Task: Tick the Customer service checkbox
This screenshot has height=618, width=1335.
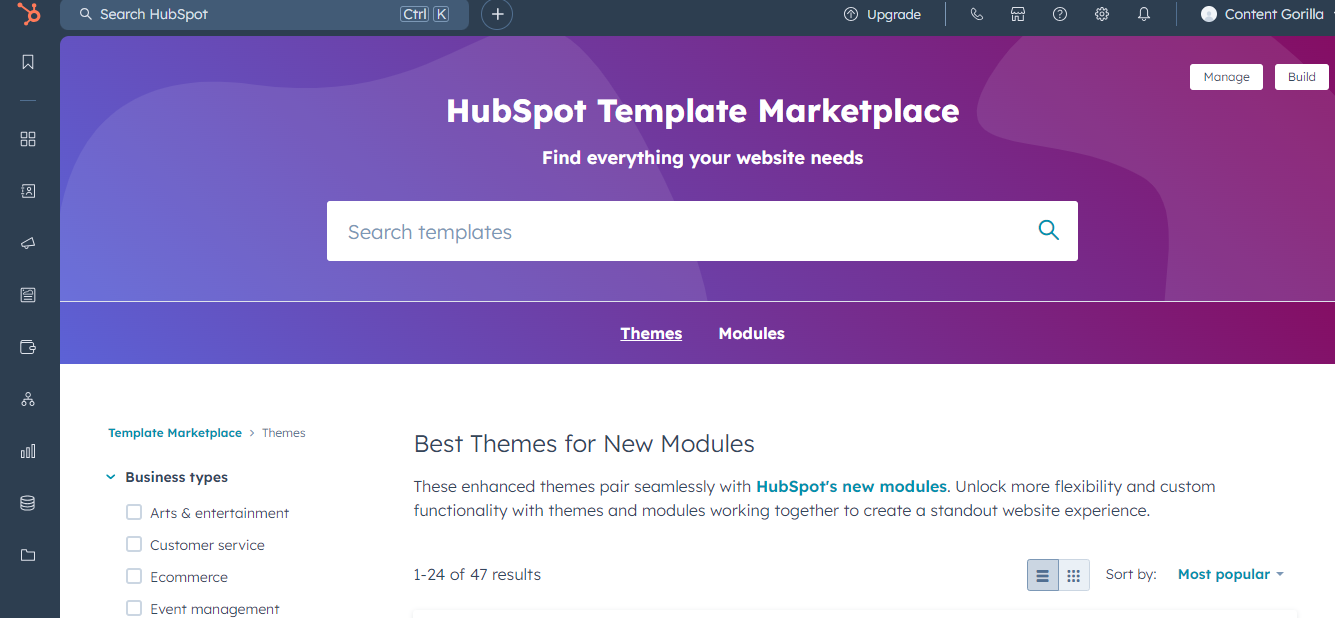Action: pyautogui.click(x=134, y=544)
